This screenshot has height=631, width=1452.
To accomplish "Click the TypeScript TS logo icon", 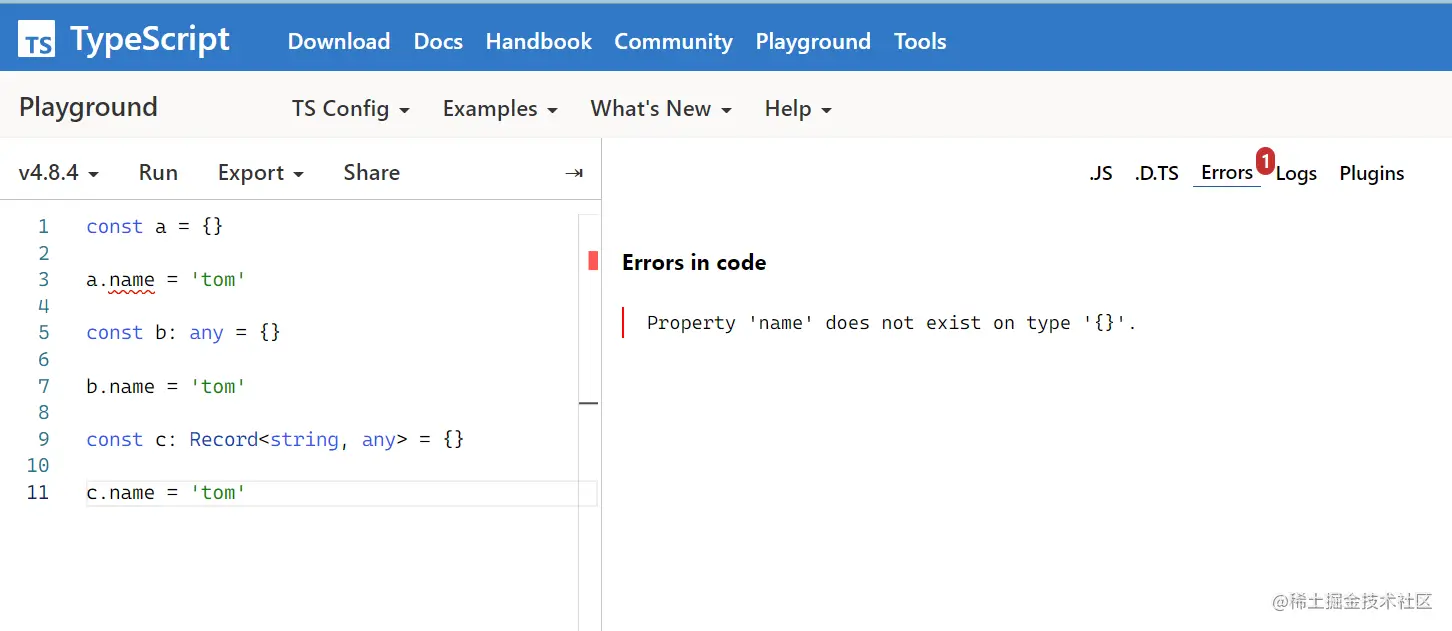I will (x=37, y=40).
